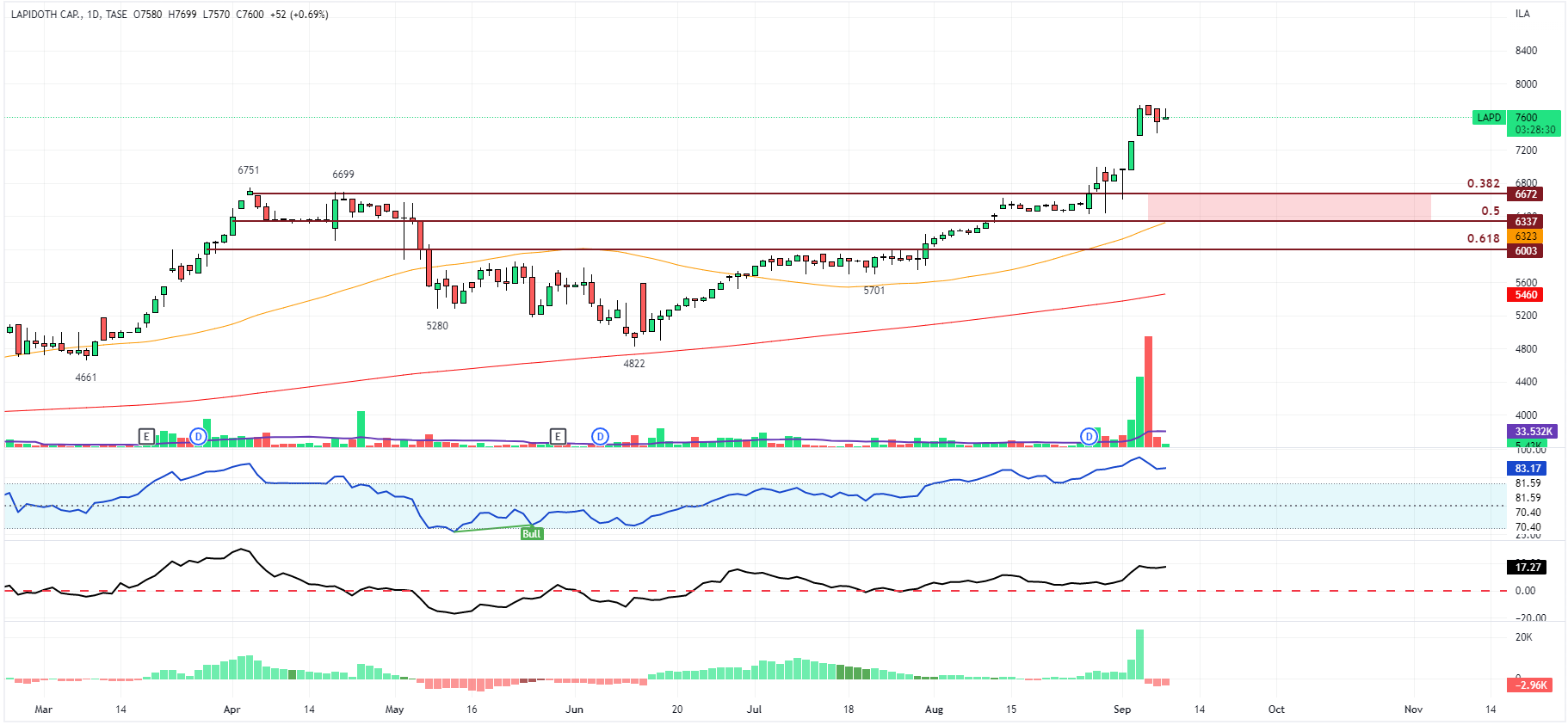
Task: Click the 5701 low price annotation
Action: point(874,291)
